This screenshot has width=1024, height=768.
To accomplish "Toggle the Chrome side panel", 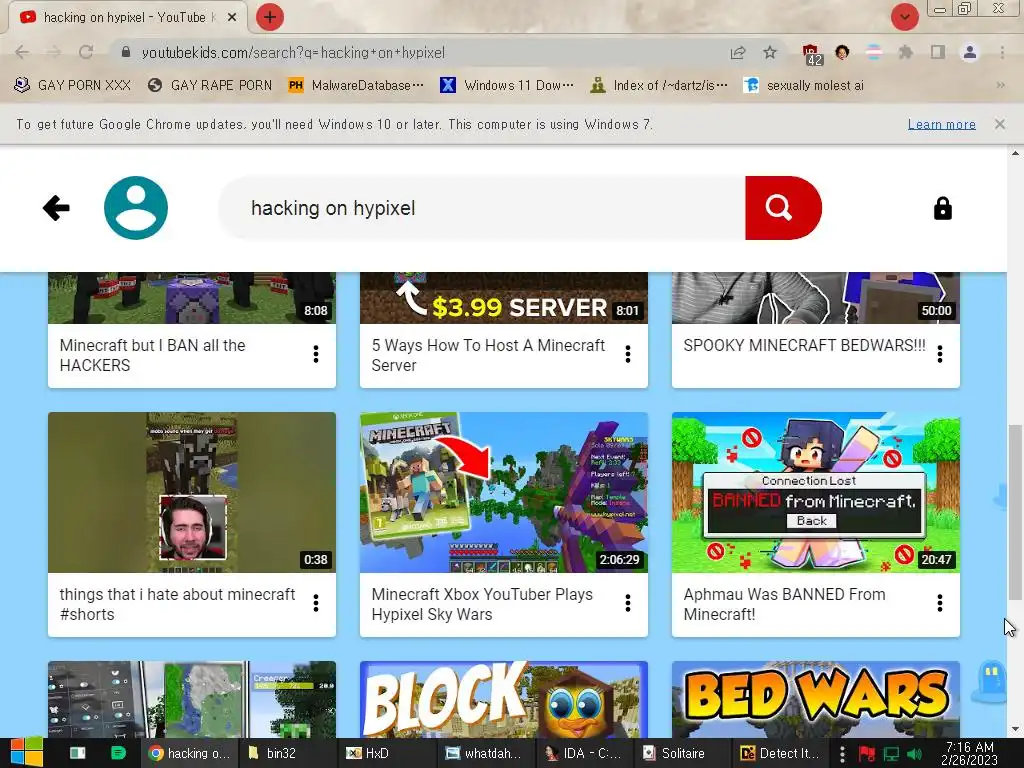I will click(938, 52).
